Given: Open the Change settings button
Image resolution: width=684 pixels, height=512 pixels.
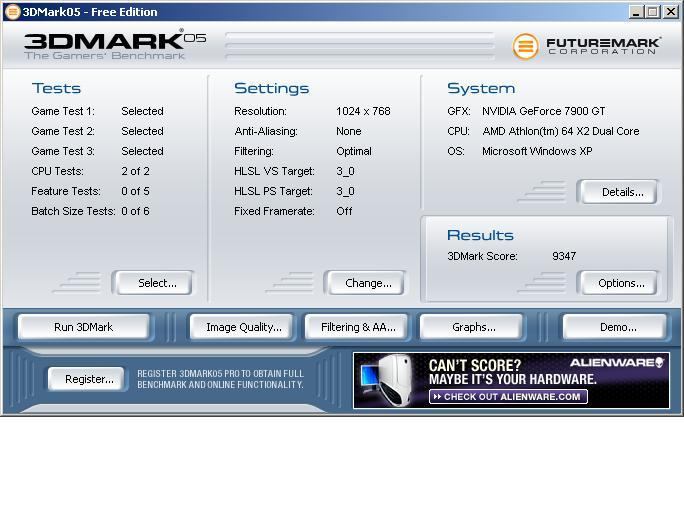Looking at the screenshot, I should click(x=364, y=283).
